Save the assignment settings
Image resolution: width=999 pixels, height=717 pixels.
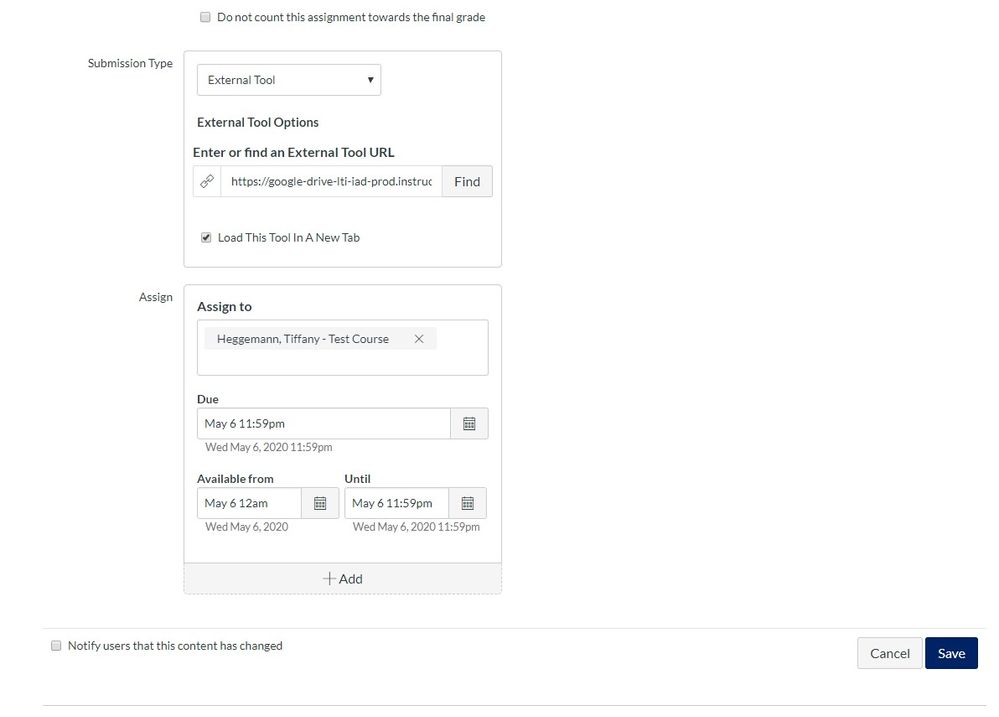point(950,653)
